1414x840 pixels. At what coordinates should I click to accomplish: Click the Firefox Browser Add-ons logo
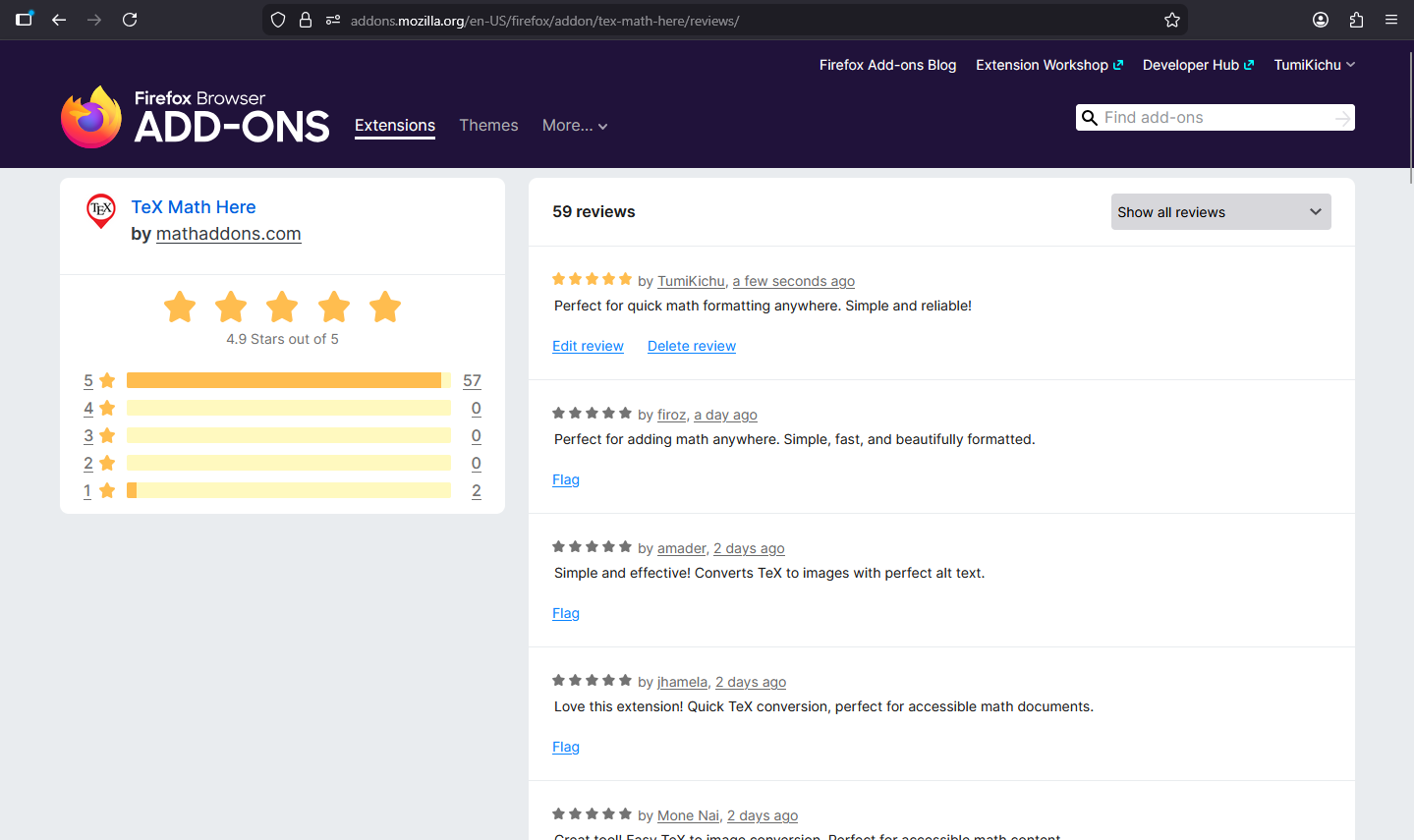pyautogui.click(x=196, y=117)
